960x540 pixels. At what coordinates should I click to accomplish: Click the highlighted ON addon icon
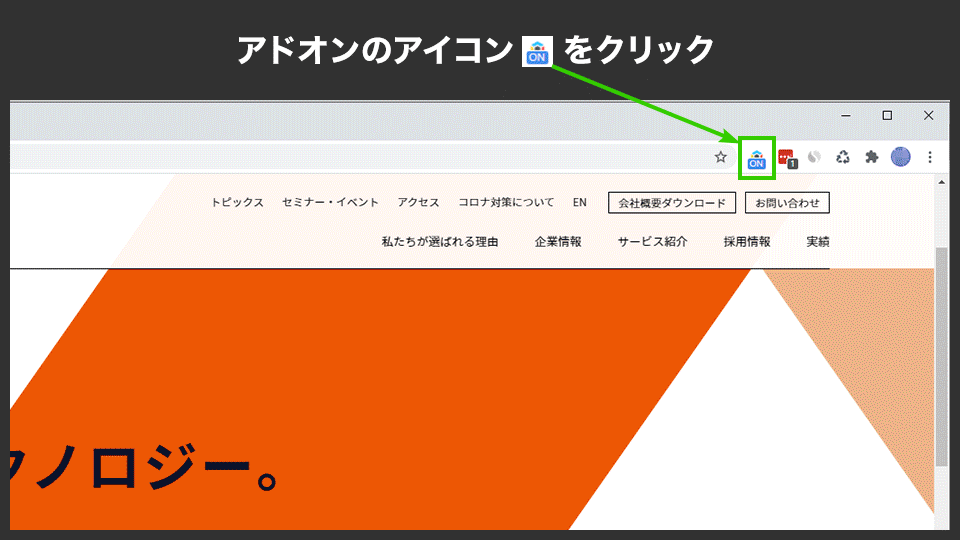coord(757,158)
